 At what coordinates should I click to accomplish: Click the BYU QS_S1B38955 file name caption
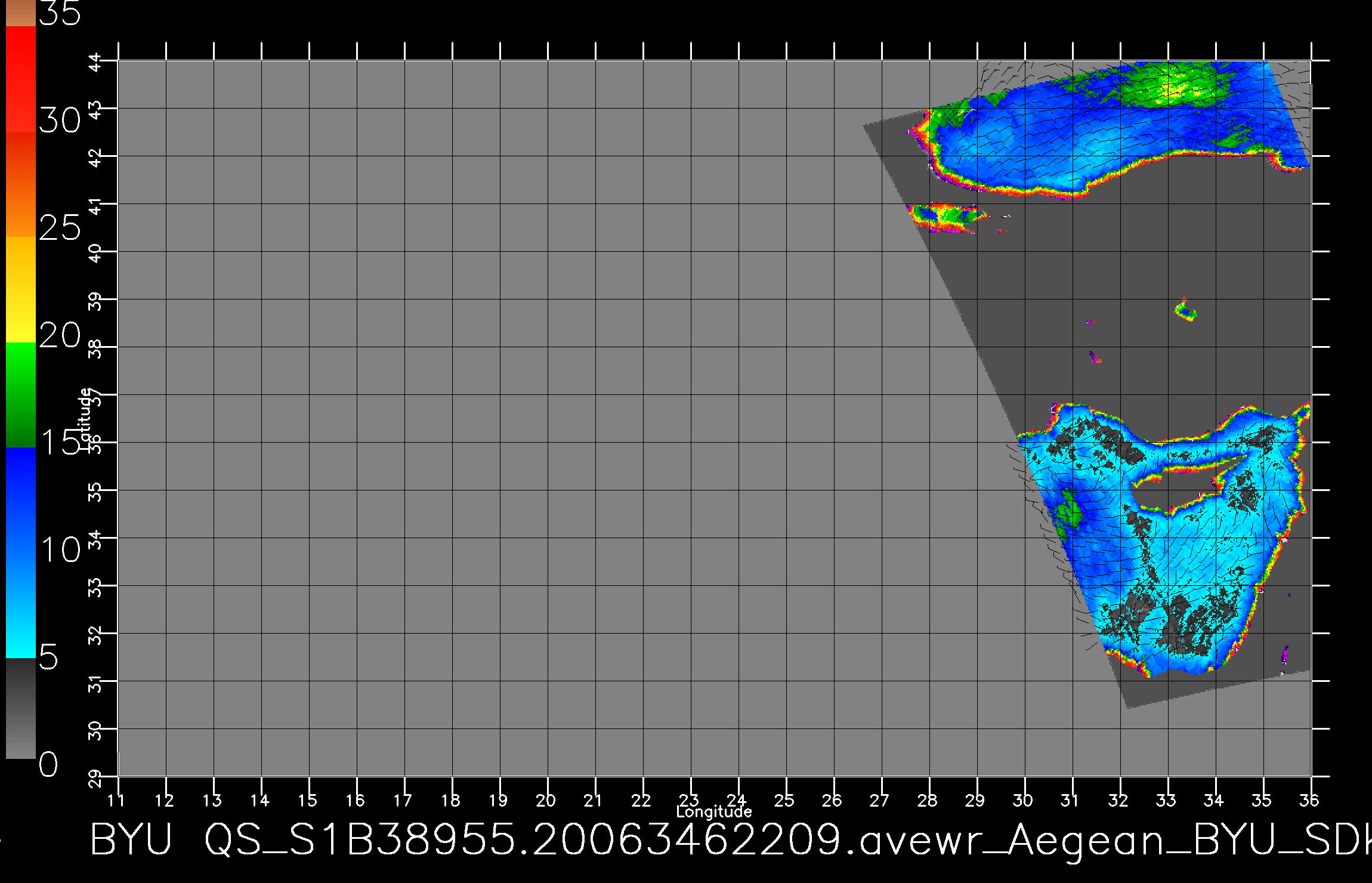tap(731, 840)
